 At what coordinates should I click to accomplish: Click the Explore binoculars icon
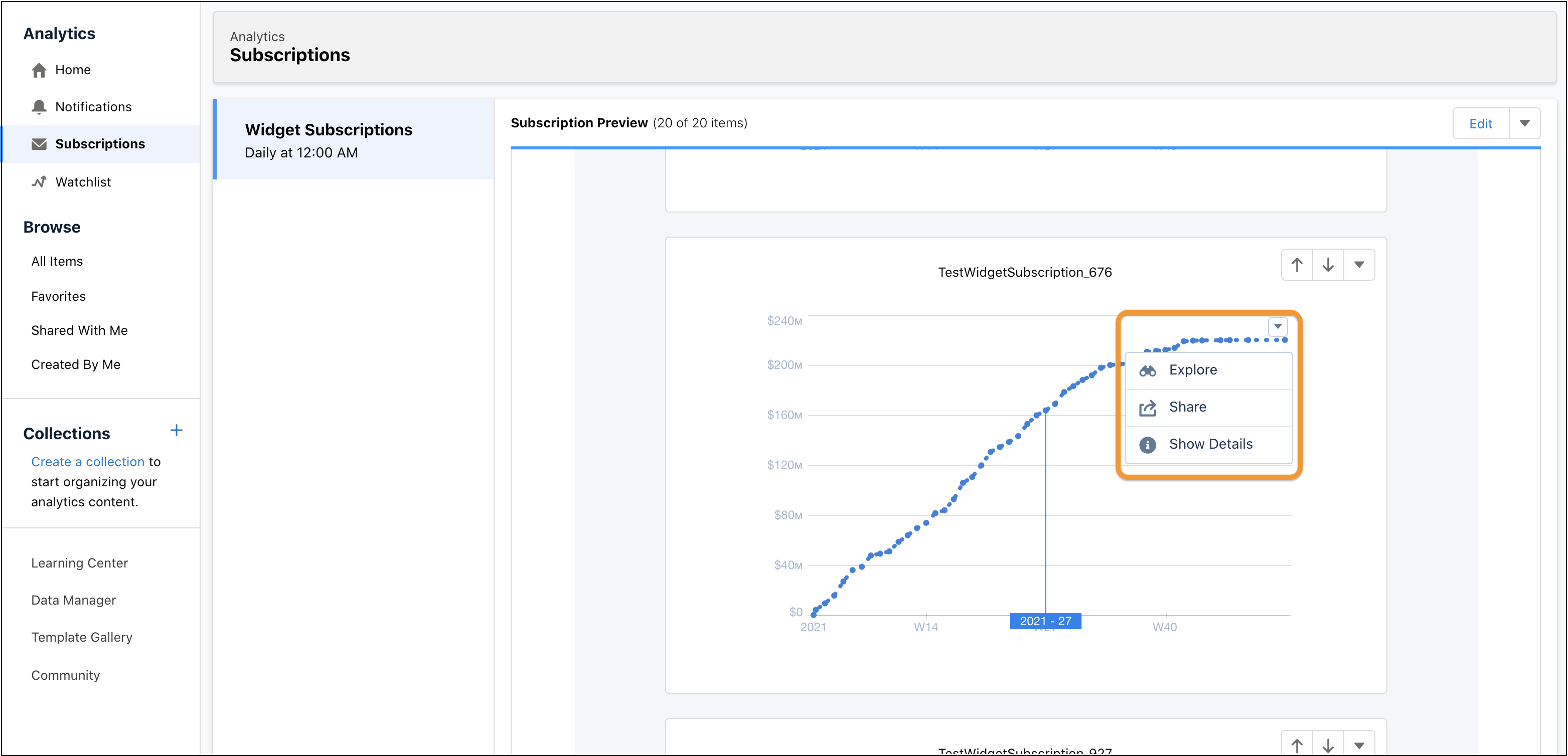click(x=1147, y=370)
